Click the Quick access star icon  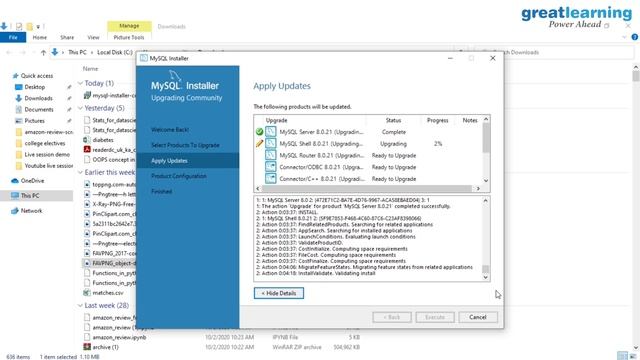(16, 76)
